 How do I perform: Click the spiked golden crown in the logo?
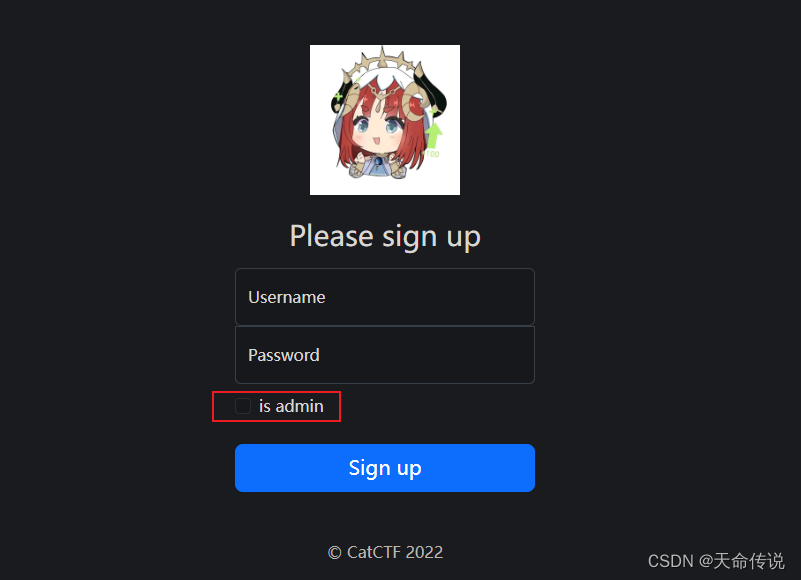click(x=382, y=63)
